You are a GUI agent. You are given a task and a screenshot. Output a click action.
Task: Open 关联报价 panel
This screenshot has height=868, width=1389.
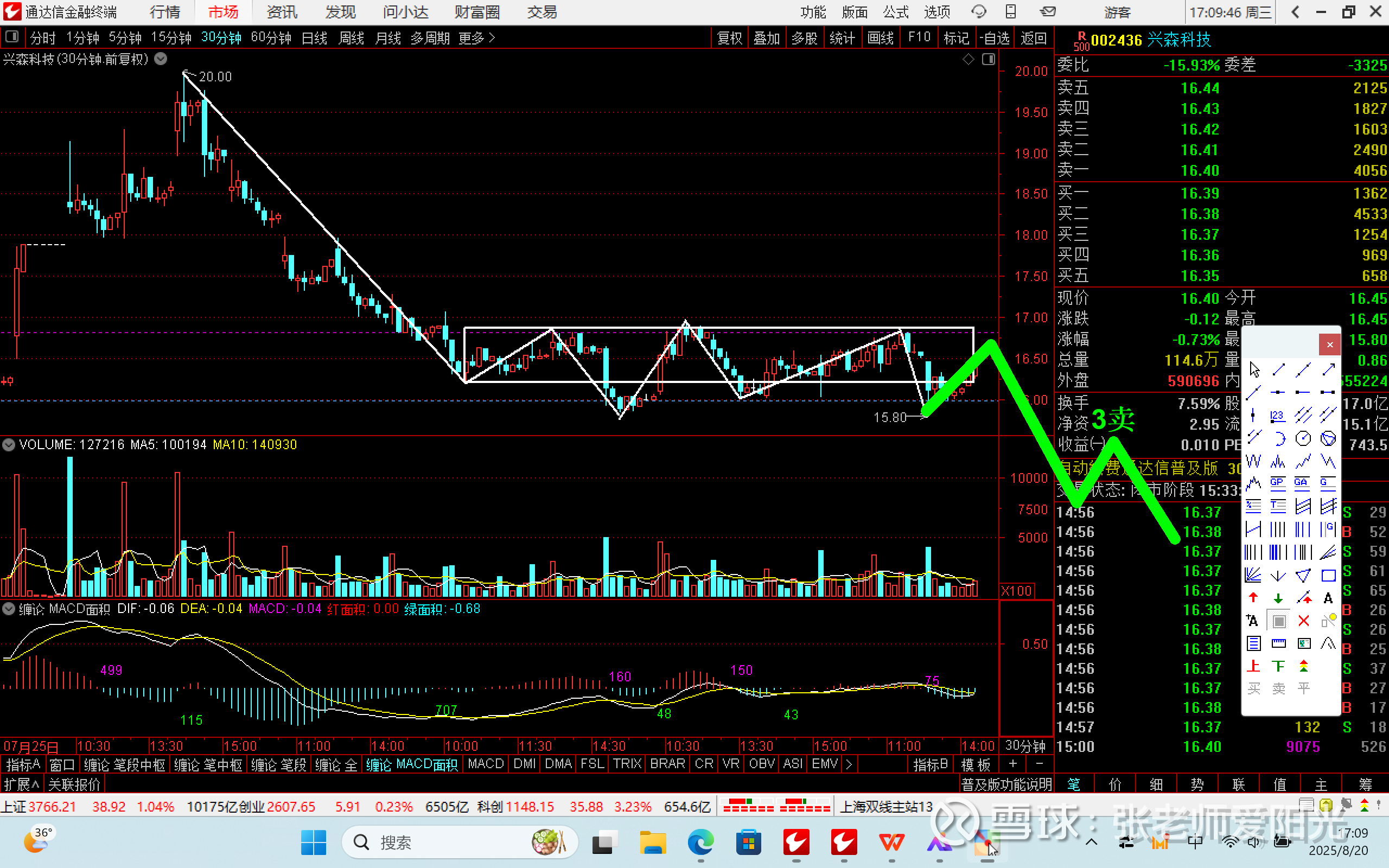[x=74, y=784]
